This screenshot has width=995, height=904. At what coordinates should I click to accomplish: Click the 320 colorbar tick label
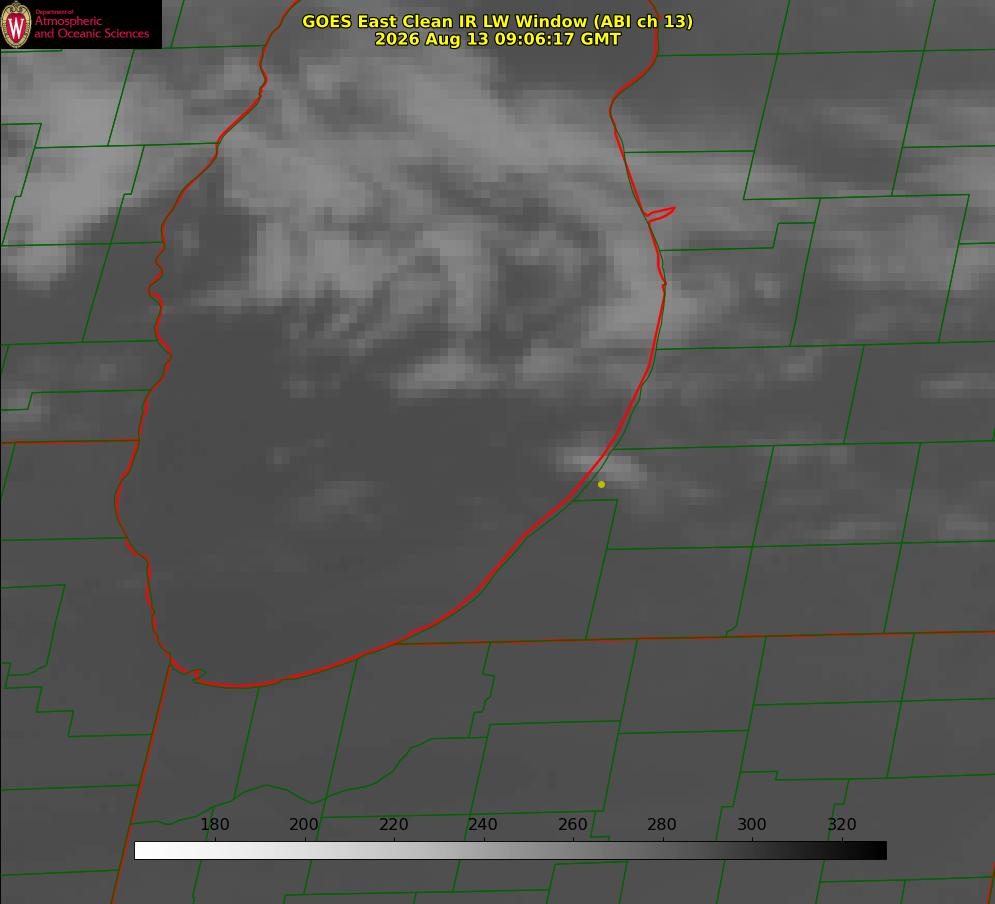(842, 824)
